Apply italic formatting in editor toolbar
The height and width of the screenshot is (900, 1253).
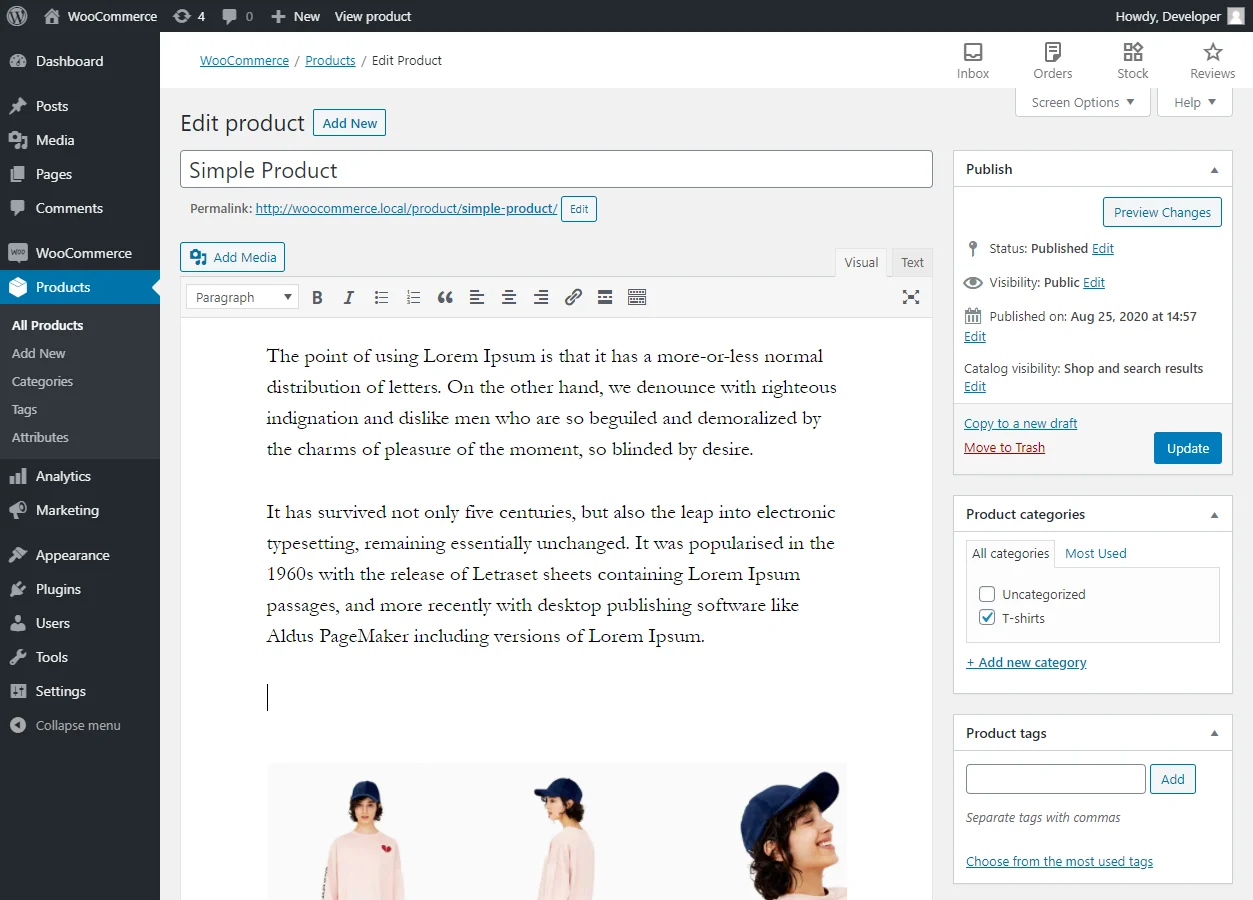(349, 297)
